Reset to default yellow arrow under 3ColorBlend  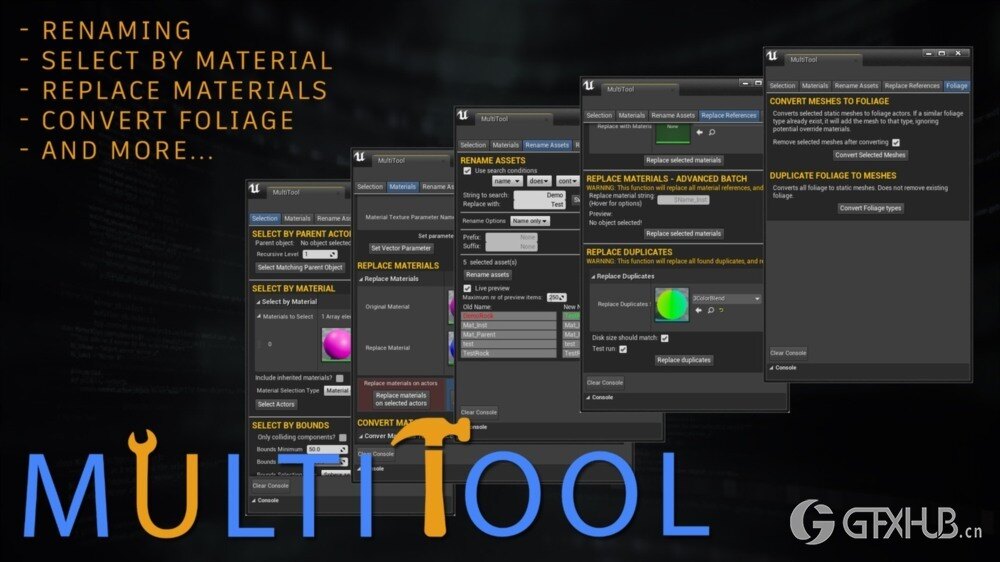pos(721,310)
